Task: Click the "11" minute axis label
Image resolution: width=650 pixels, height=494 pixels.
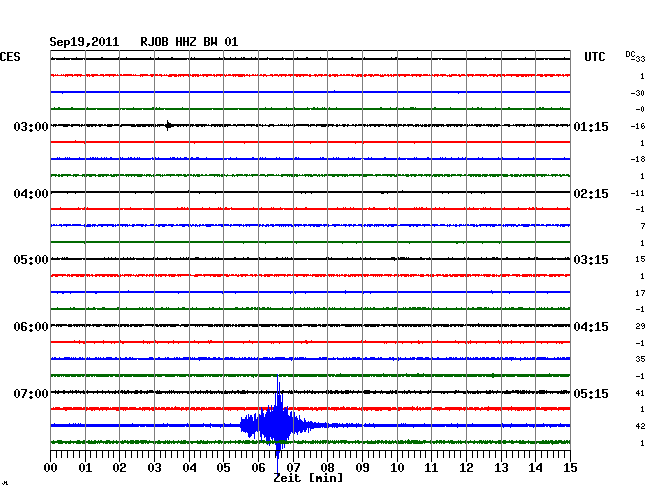Action: click(431, 468)
